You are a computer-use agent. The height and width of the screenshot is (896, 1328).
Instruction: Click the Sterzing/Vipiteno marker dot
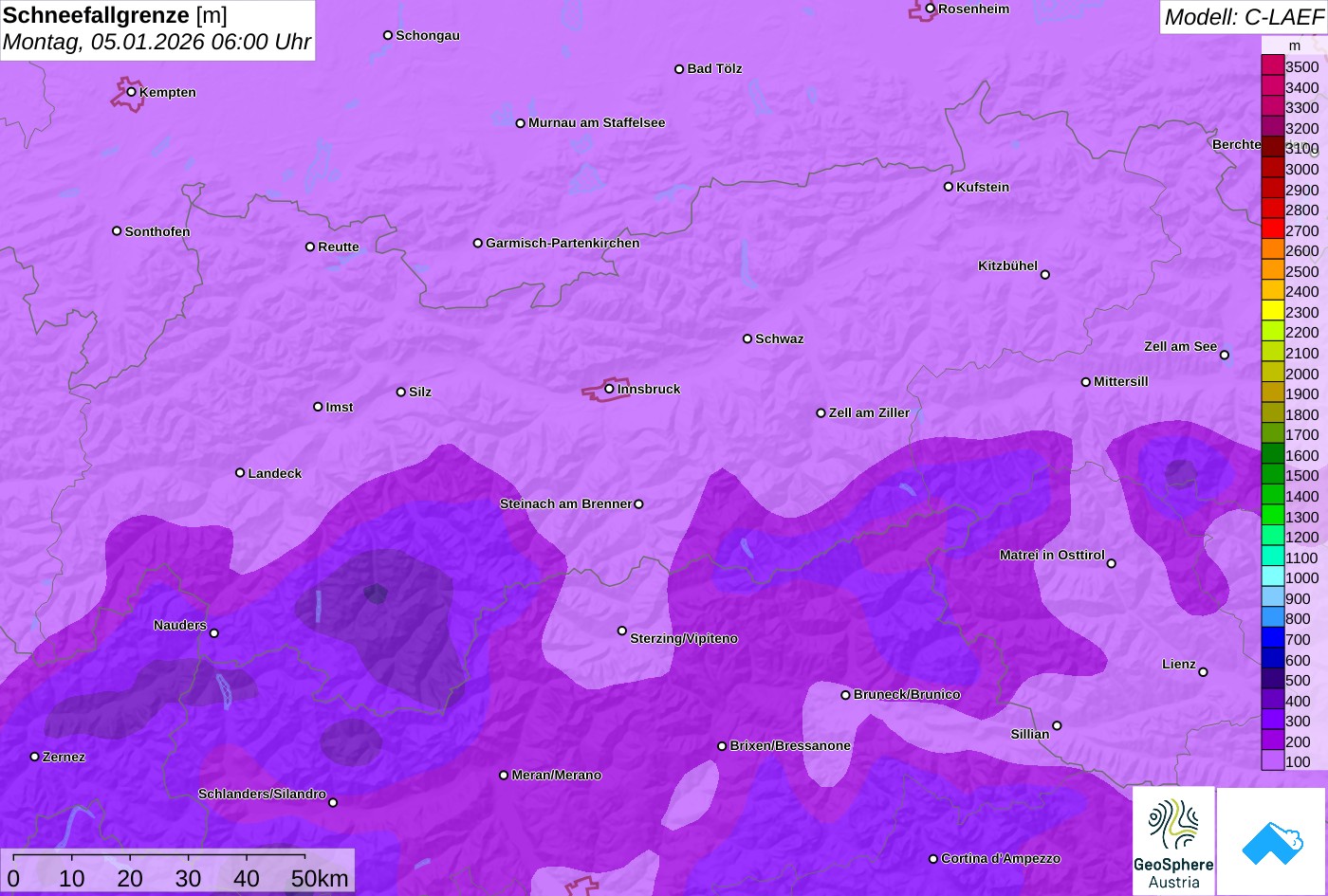tap(622, 631)
